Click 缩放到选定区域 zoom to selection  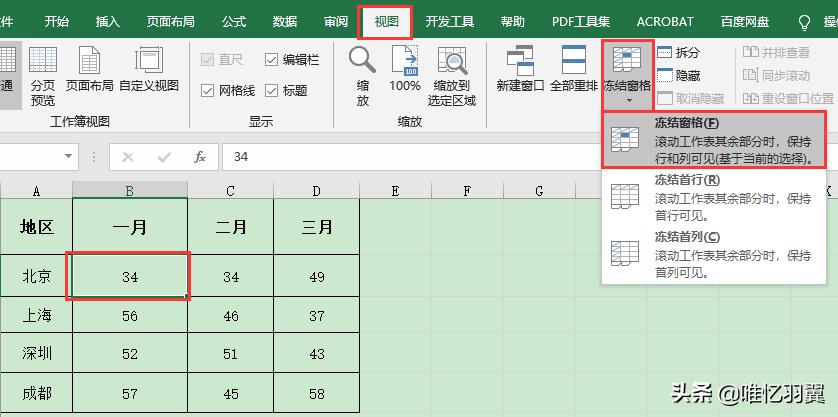click(452, 76)
